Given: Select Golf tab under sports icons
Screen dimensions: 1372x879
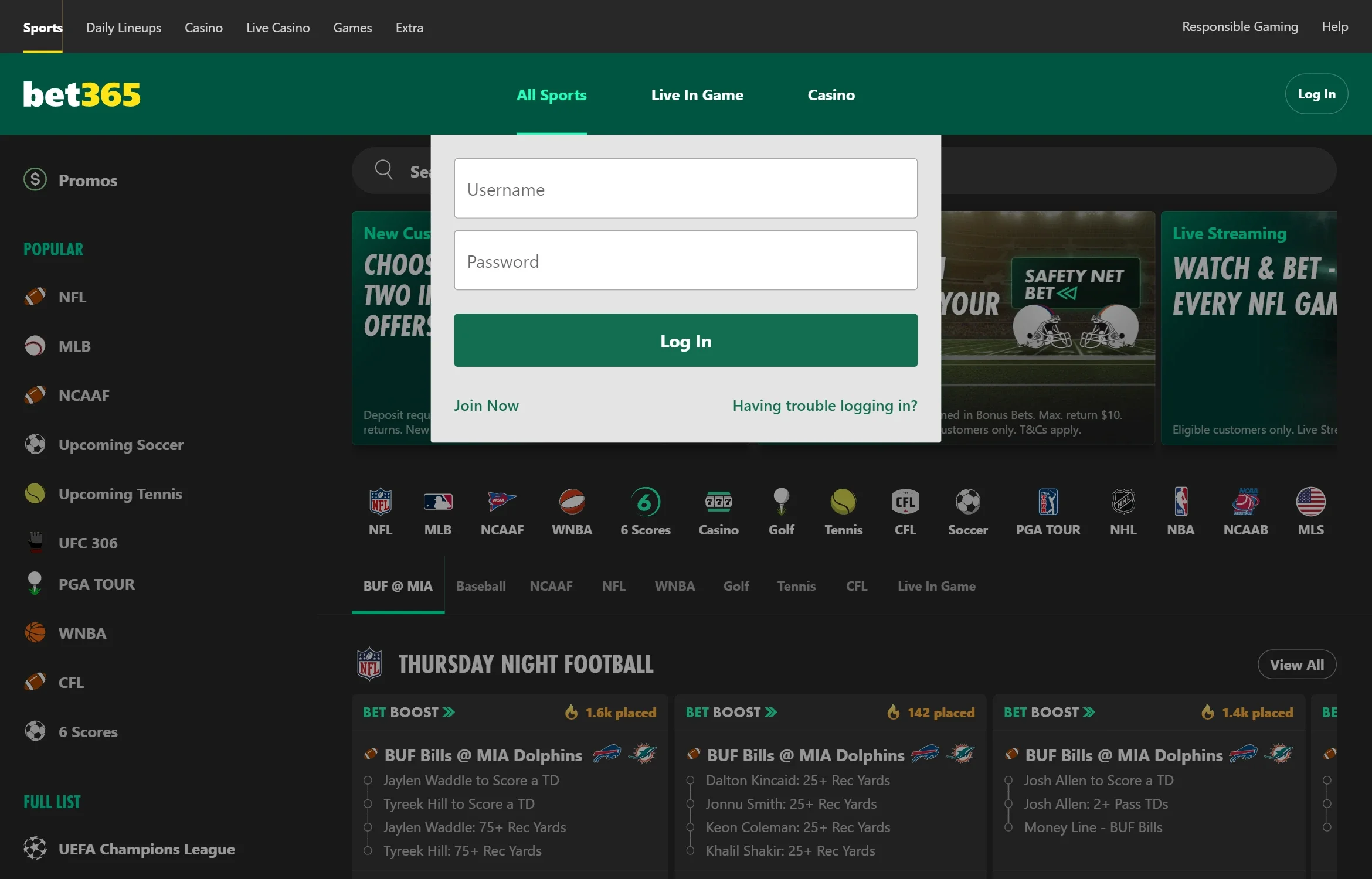Looking at the screenshot, I should pyautogui.click(x=736, y=586).
